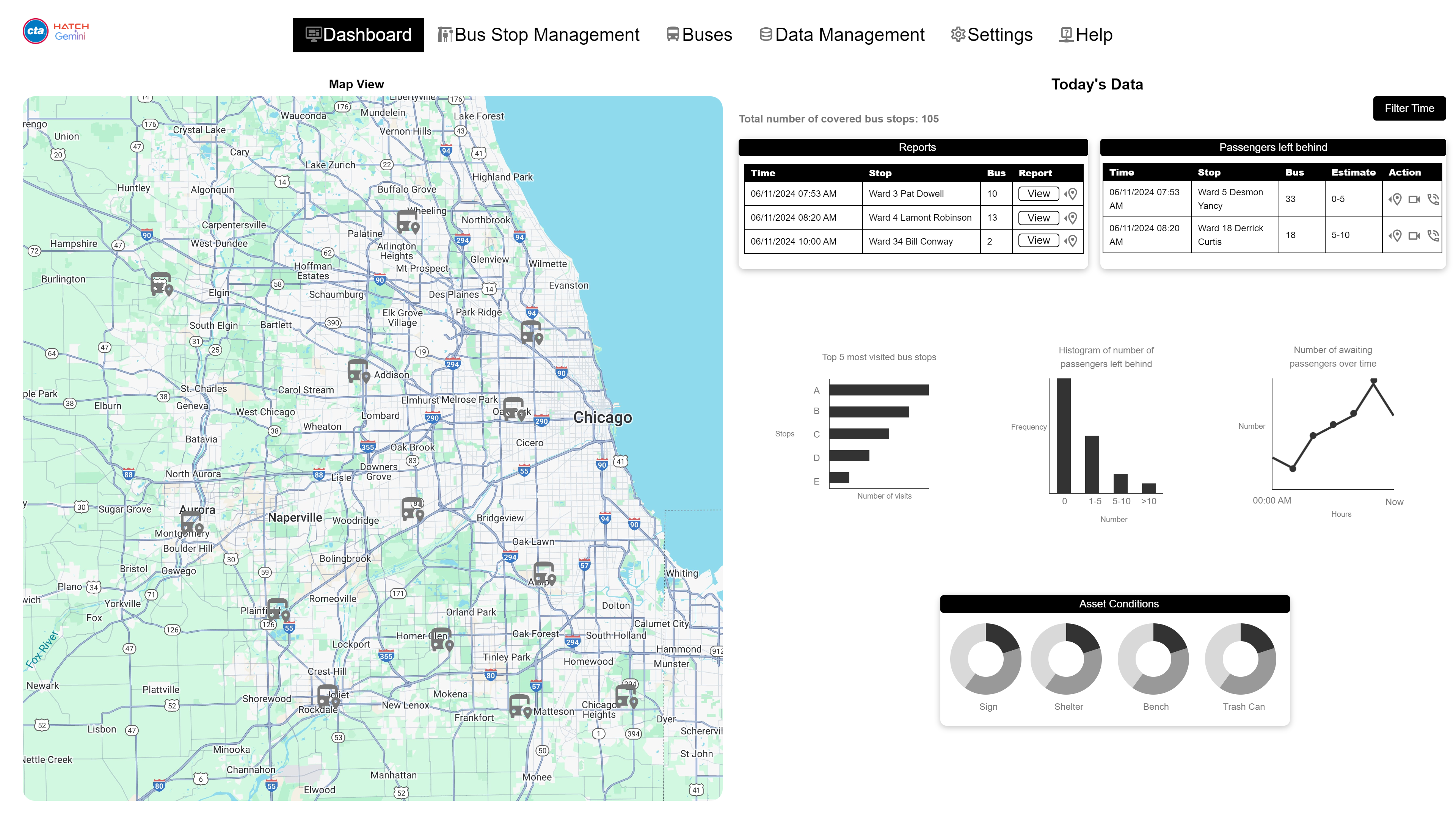Select the bus stop marker near Woodridge
The width and height of the screenshot is (1456, 819).
(x=412, y=509)
